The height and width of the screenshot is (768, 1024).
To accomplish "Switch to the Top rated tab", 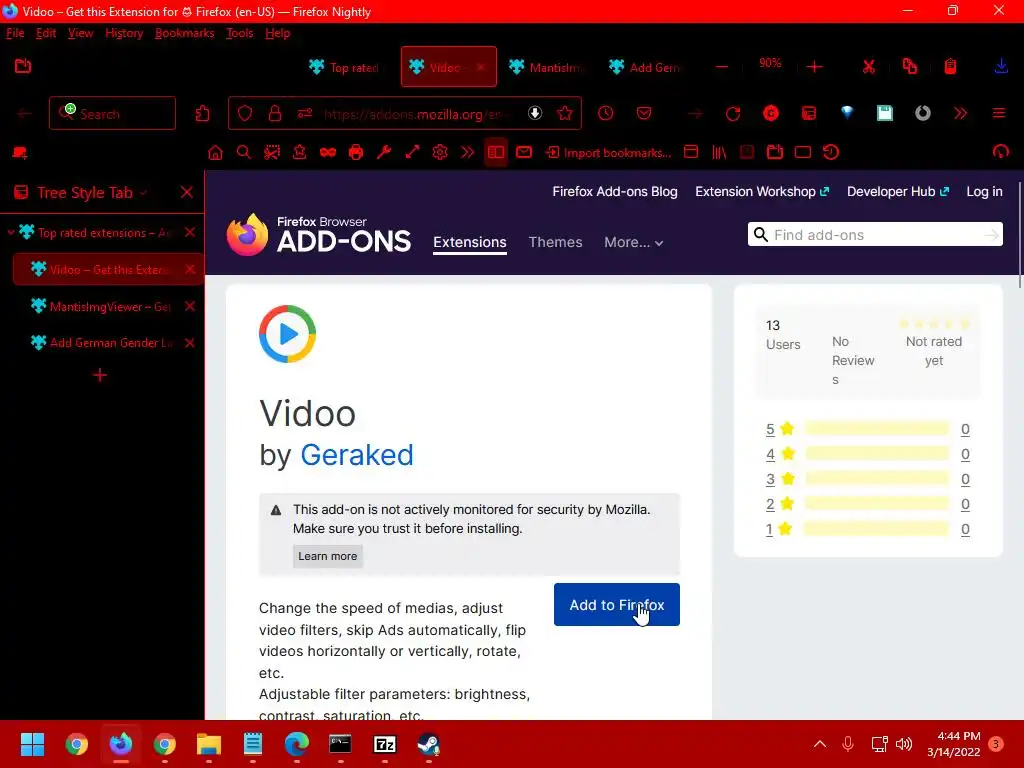I will click(x=345, y=67).
